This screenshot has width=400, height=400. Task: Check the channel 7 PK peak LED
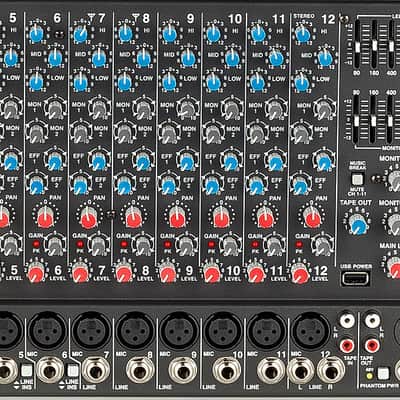click(x=80, y=244)
